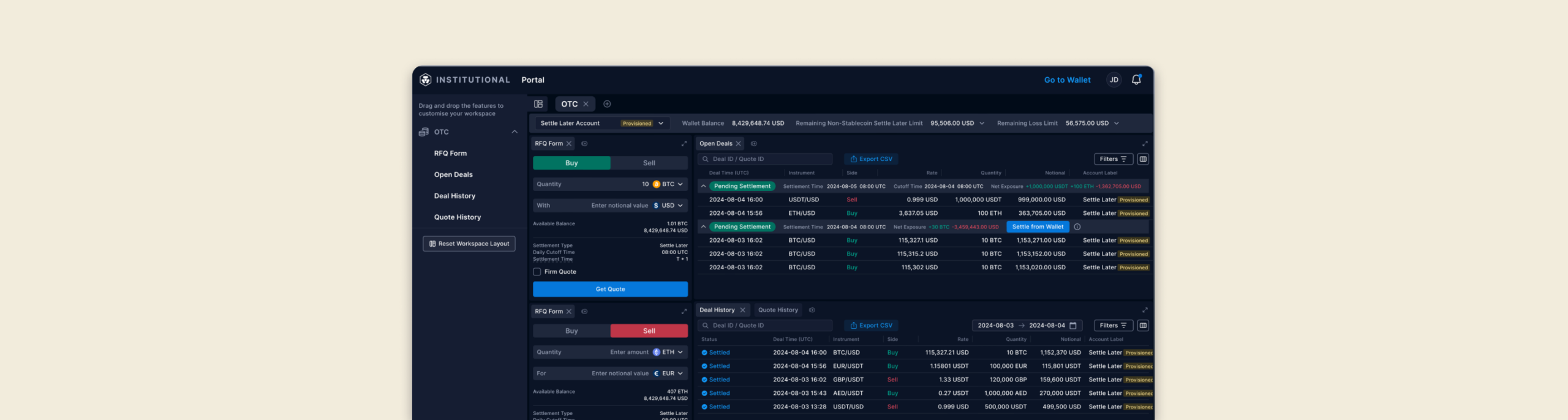The image size is (1568, 420).
Task: Click the Institutional logo in header
Action: click(x=465, y=80)
